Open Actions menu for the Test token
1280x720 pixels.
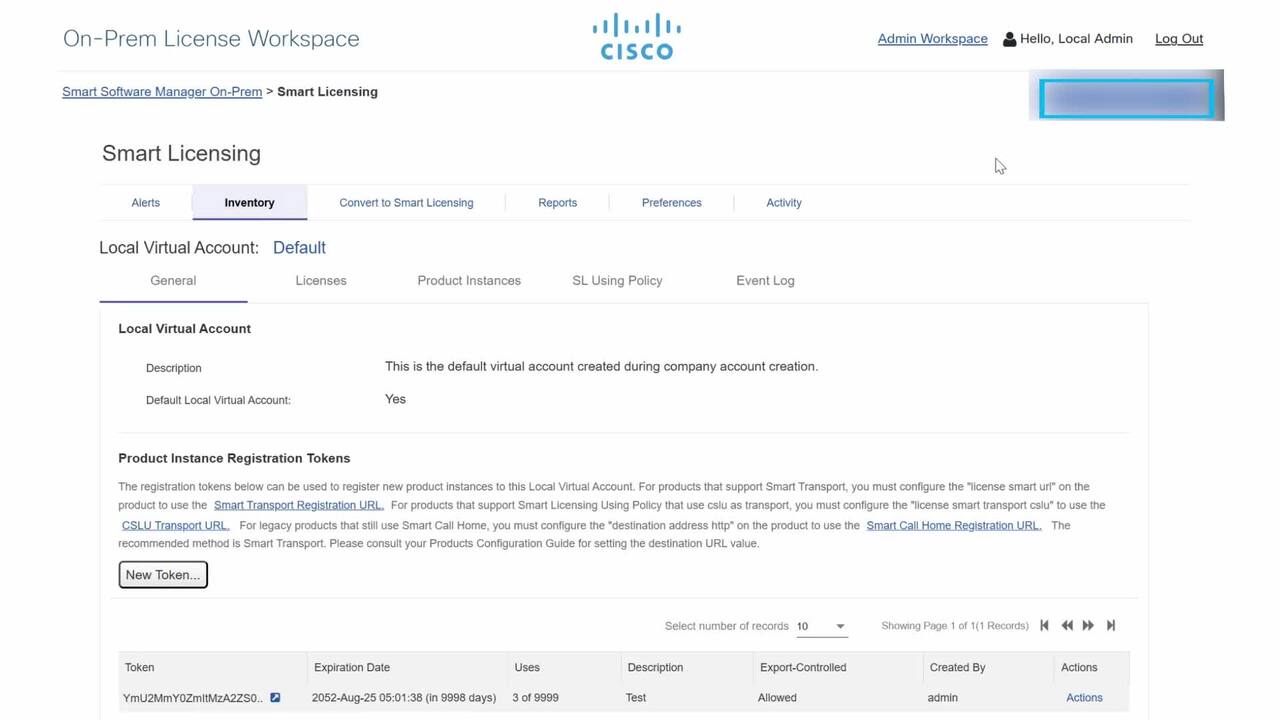(1084, 698)
